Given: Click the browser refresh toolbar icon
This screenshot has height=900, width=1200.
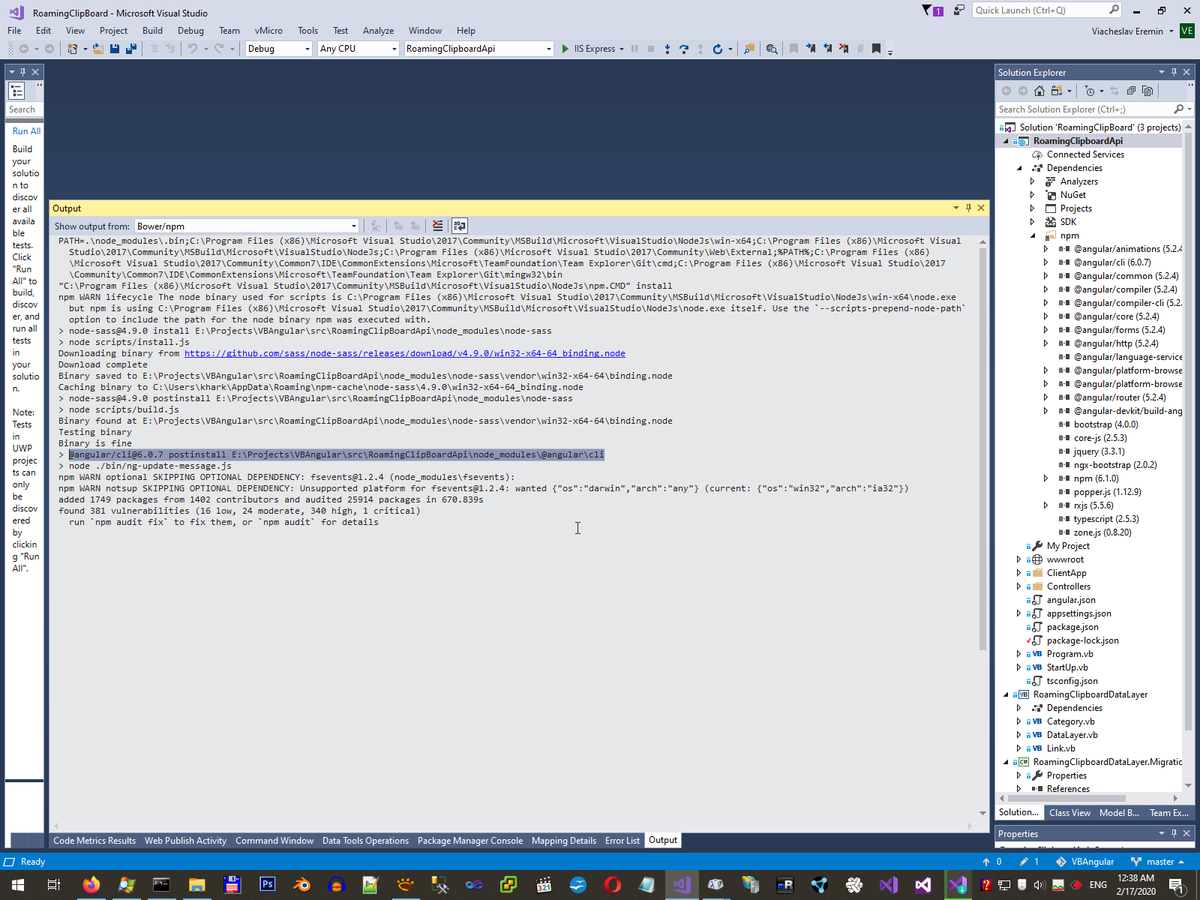Looking at the screenshot, I should point(718,48).
